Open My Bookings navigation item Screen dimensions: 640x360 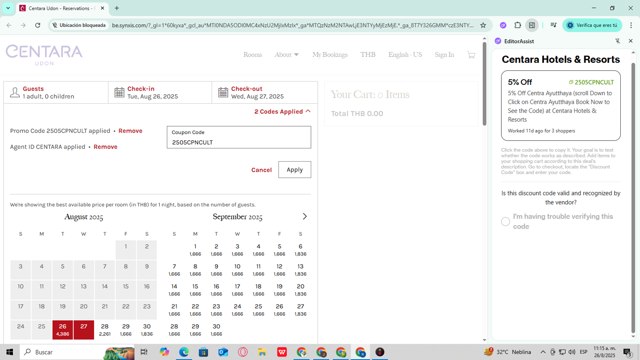point(330,55)
